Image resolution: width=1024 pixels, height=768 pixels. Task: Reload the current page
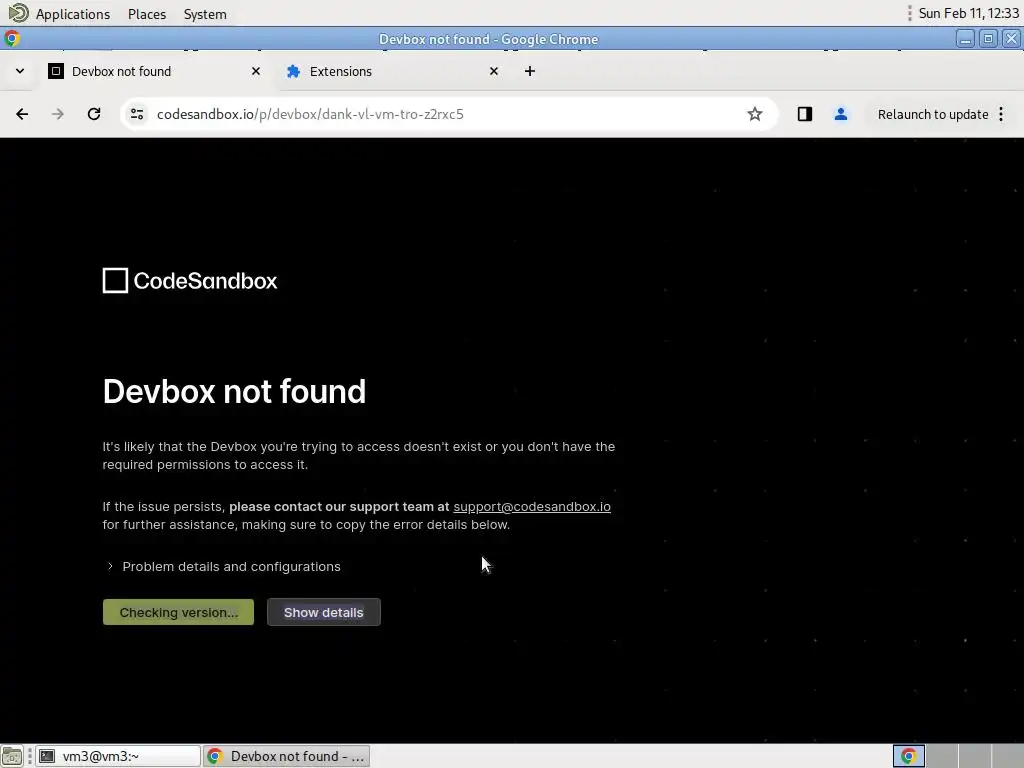click(x=94, y=114)
